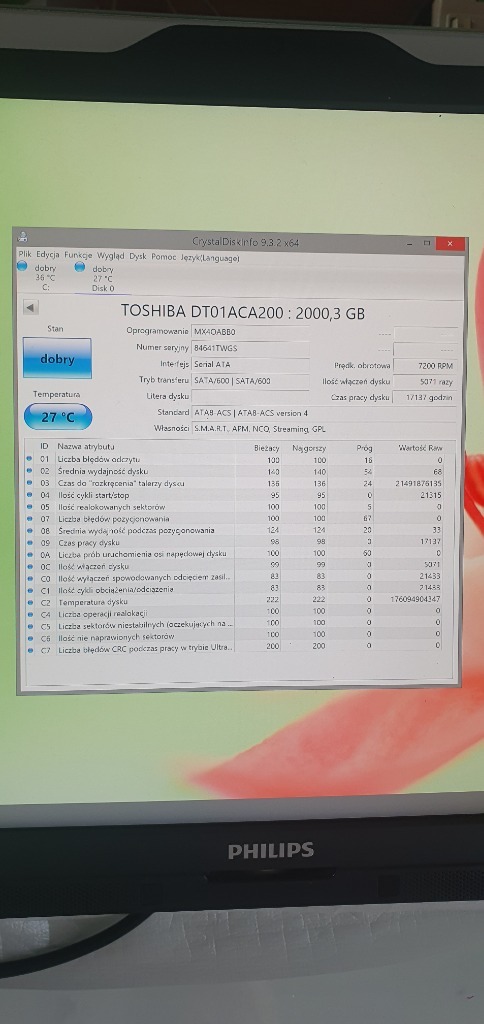Click raw value 176094904347
This screenshot has width=484, height=1024.
[x=417, y=600]
